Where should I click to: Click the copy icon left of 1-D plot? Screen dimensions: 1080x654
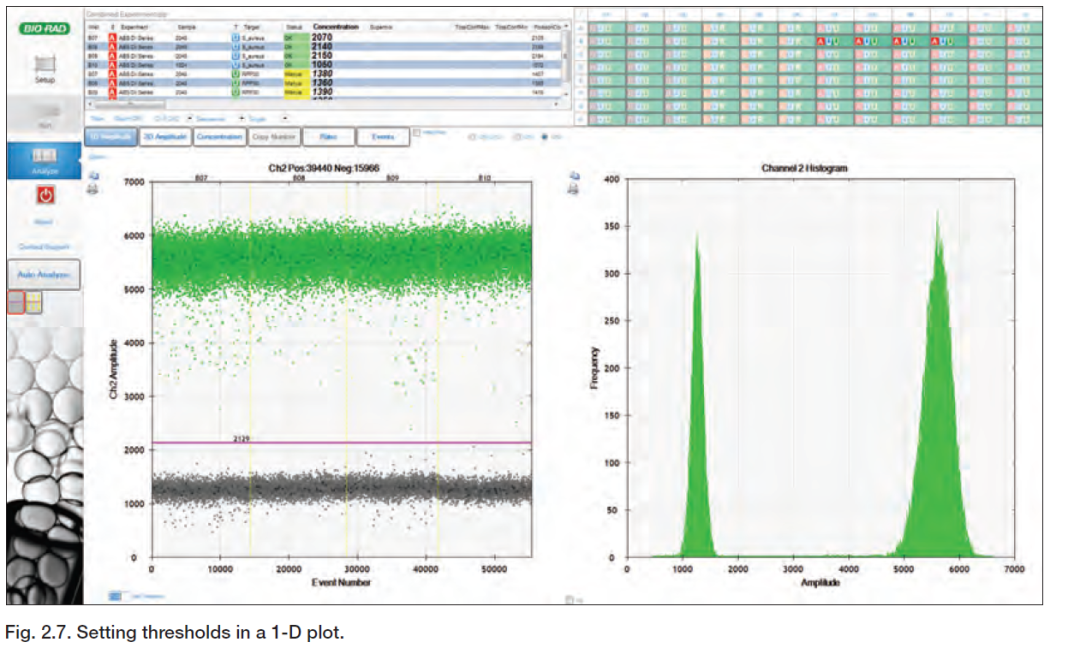[94, 174]
